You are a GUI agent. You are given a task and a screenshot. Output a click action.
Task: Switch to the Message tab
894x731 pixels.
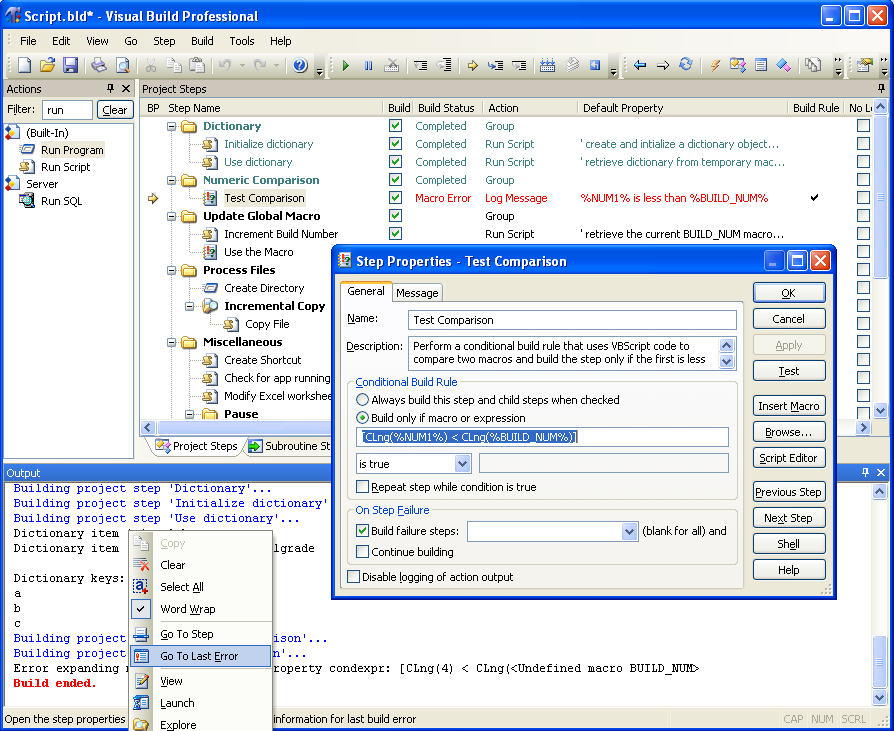417,293
